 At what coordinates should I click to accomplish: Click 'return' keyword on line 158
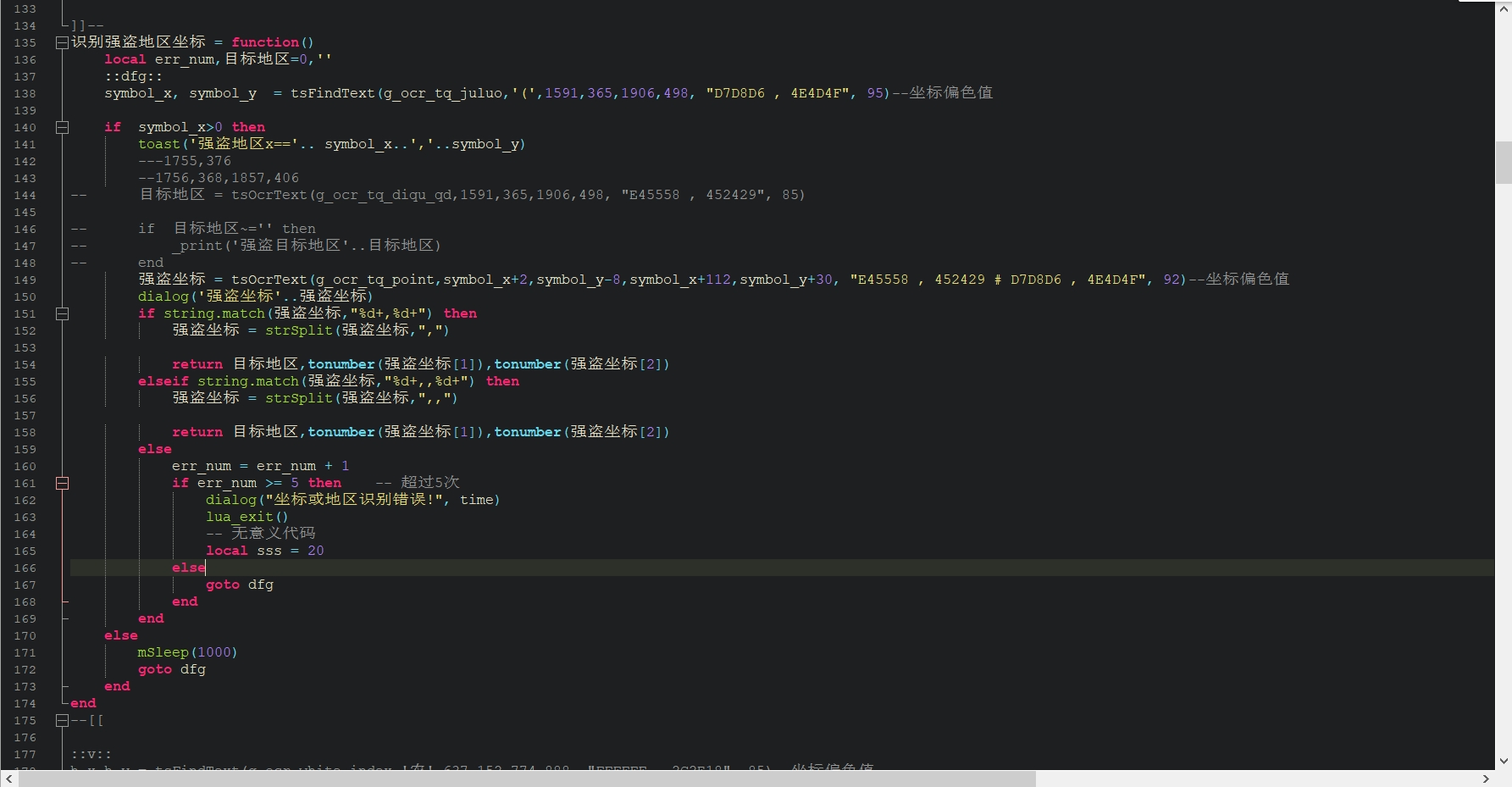coord(197,432)
